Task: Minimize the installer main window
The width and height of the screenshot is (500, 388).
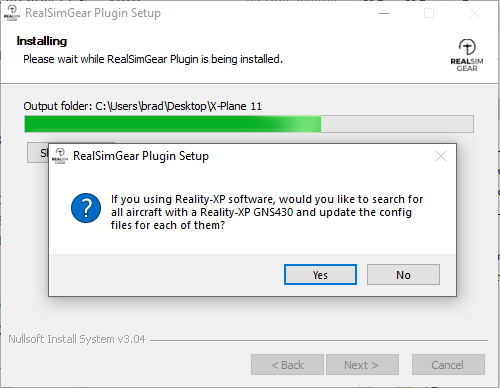Action: 384,13
